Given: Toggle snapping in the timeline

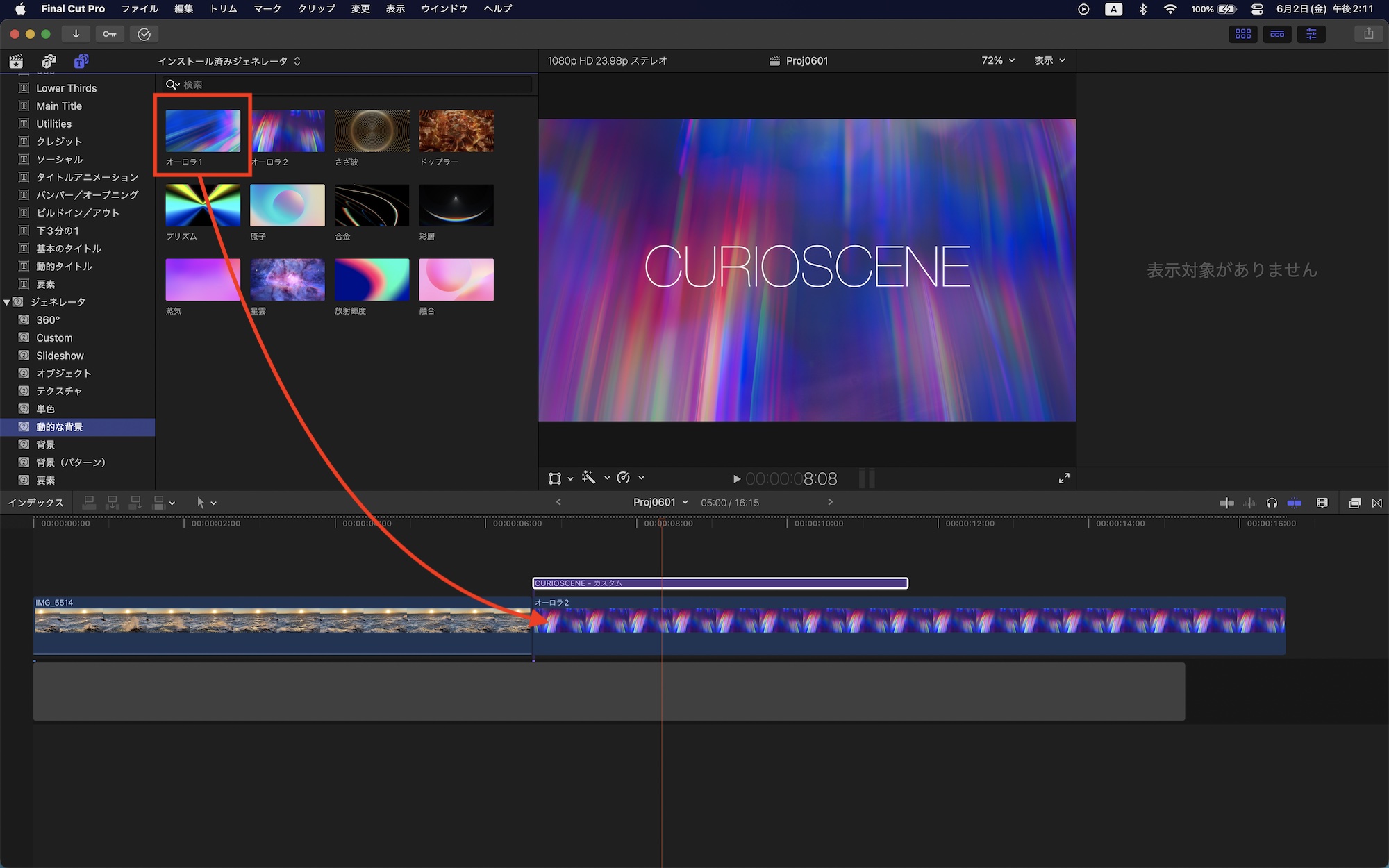Looking at the screenshot, I should coord(1295,503).
